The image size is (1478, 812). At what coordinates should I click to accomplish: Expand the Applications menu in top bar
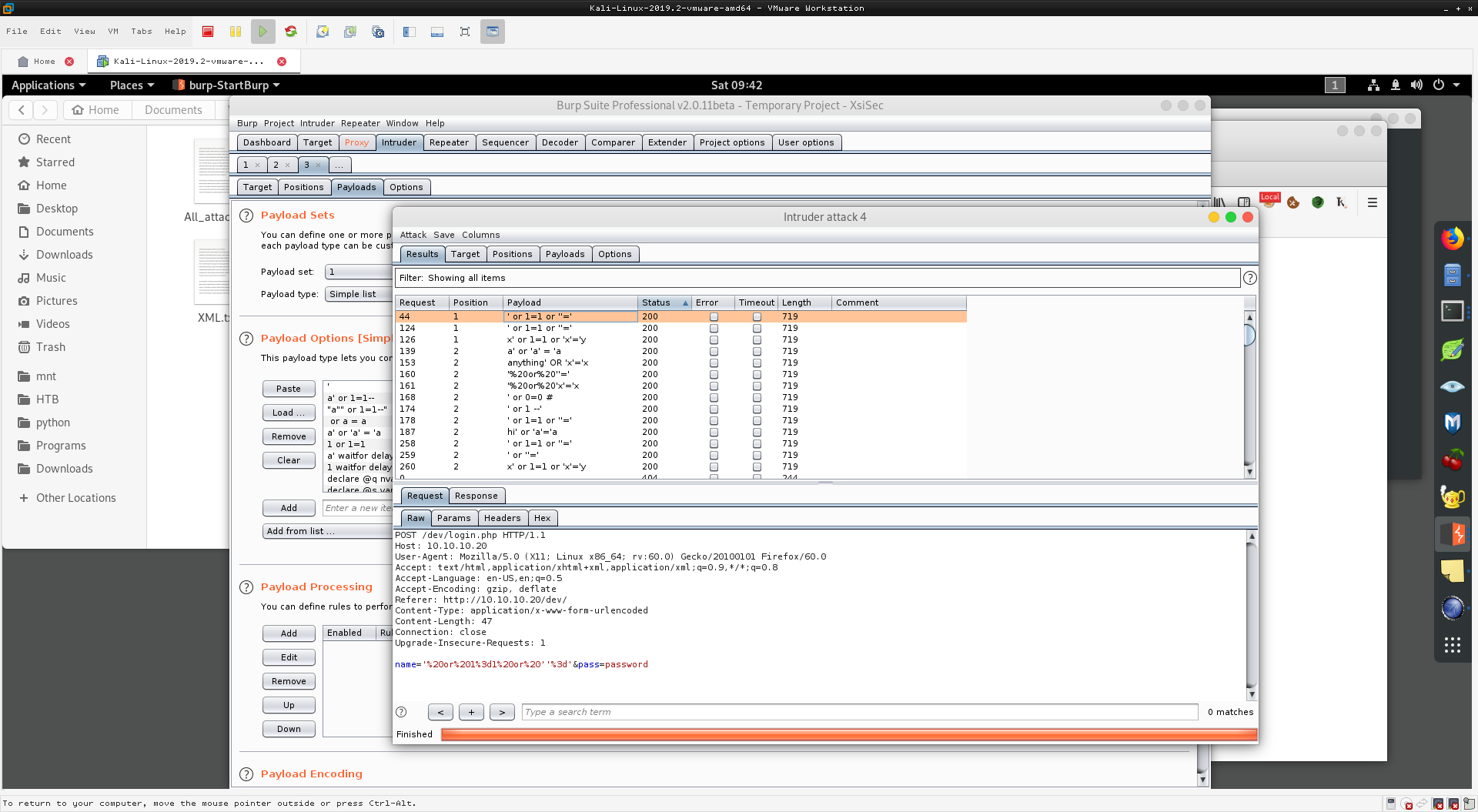48,85
